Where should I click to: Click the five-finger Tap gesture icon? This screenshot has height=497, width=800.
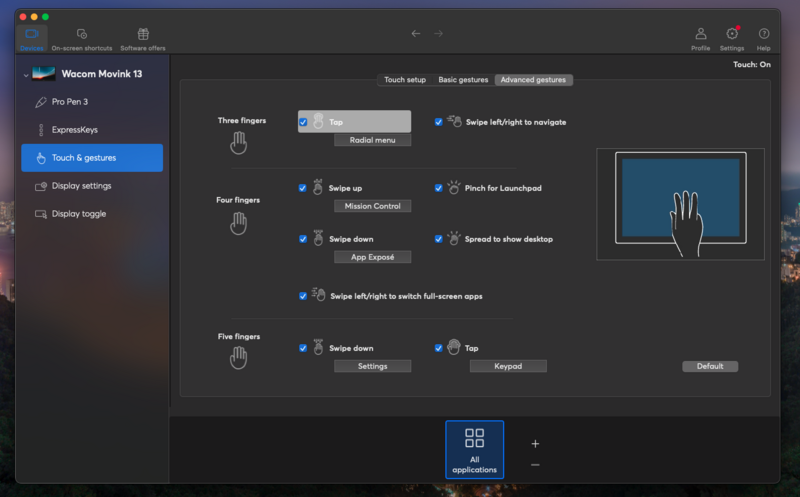[x=454, y=347]
